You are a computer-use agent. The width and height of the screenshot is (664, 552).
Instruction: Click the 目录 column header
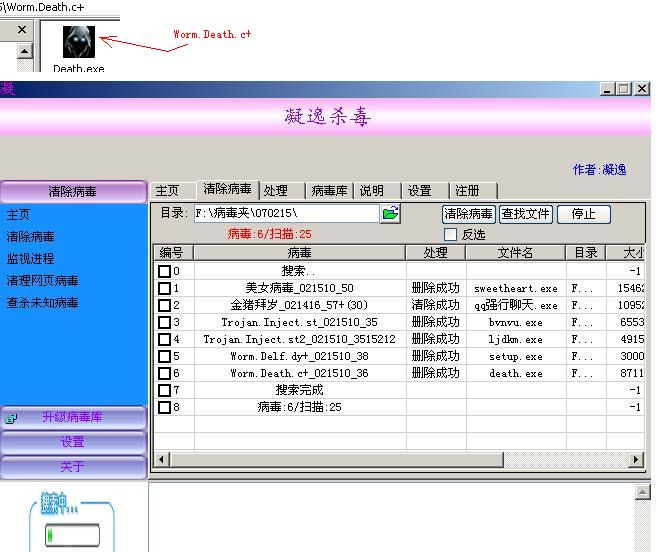click(x=586, y=253)
